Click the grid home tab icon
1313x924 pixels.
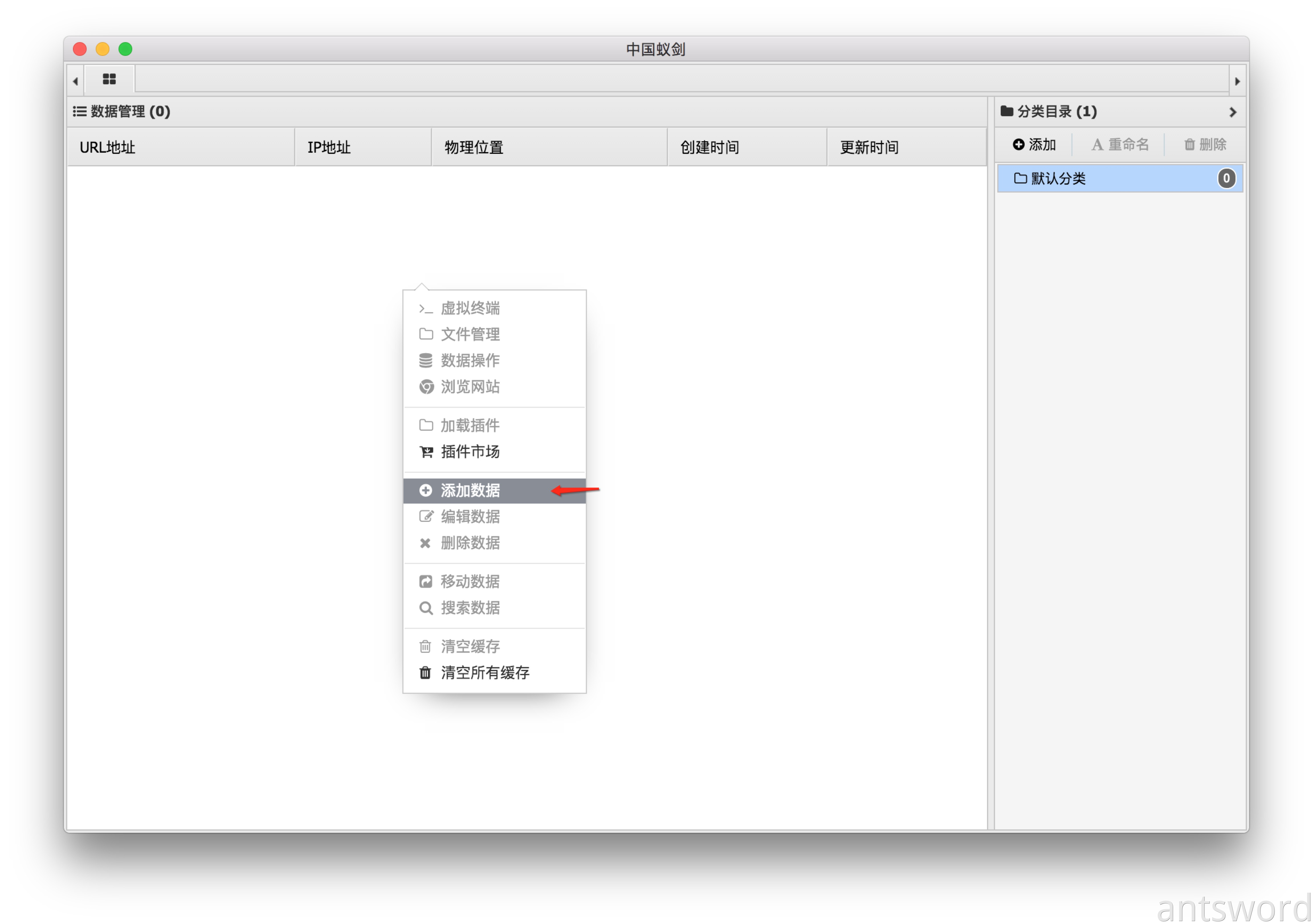tap(109, 79)
